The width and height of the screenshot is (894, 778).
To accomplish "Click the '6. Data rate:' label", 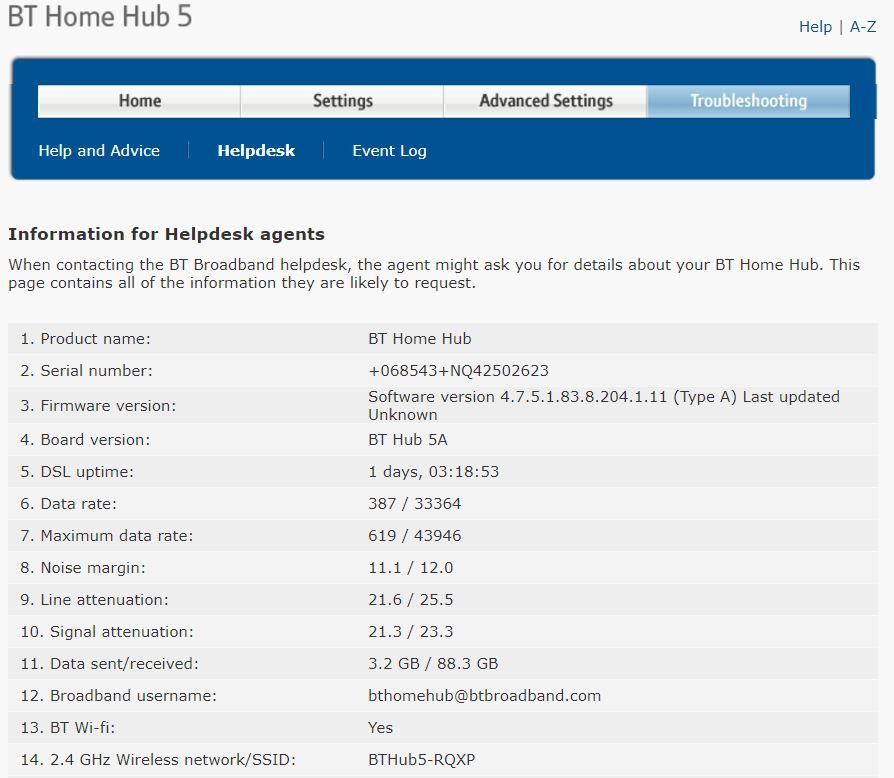I will (68, 503).
